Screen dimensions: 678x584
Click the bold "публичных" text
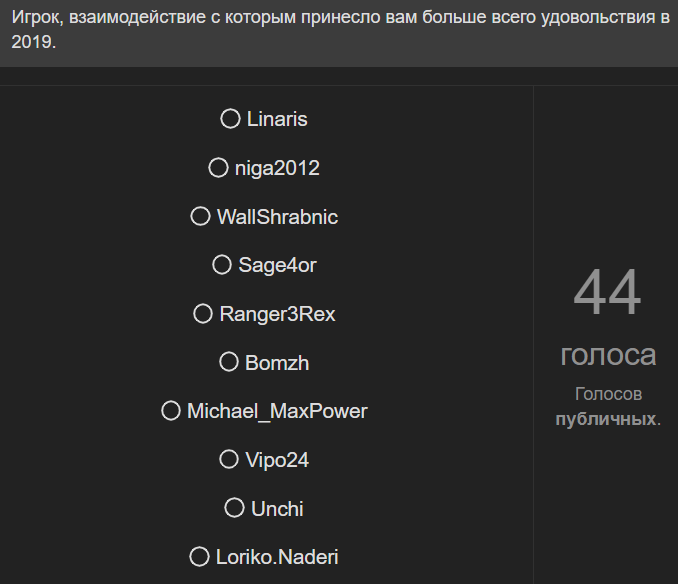606,418
